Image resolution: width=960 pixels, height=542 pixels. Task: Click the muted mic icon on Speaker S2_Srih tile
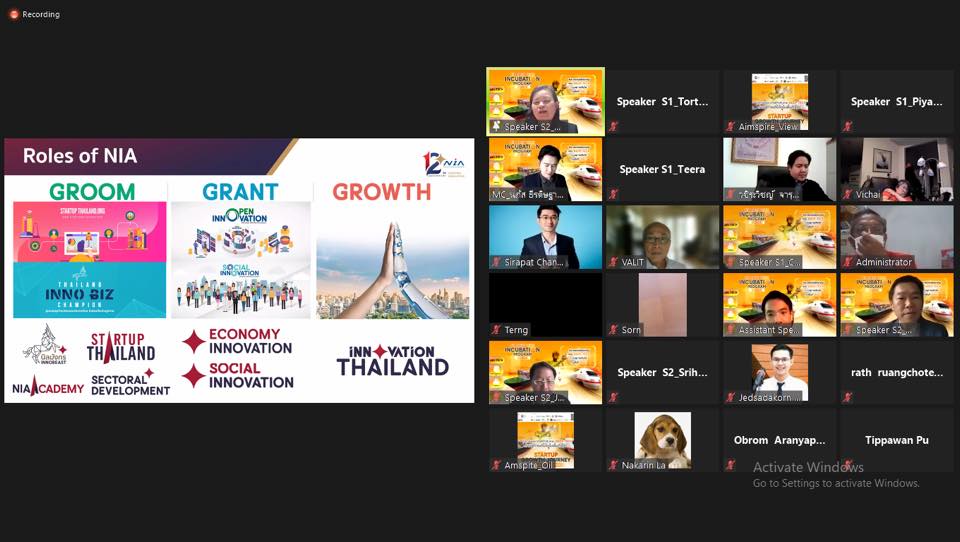[x=613, y=397]
